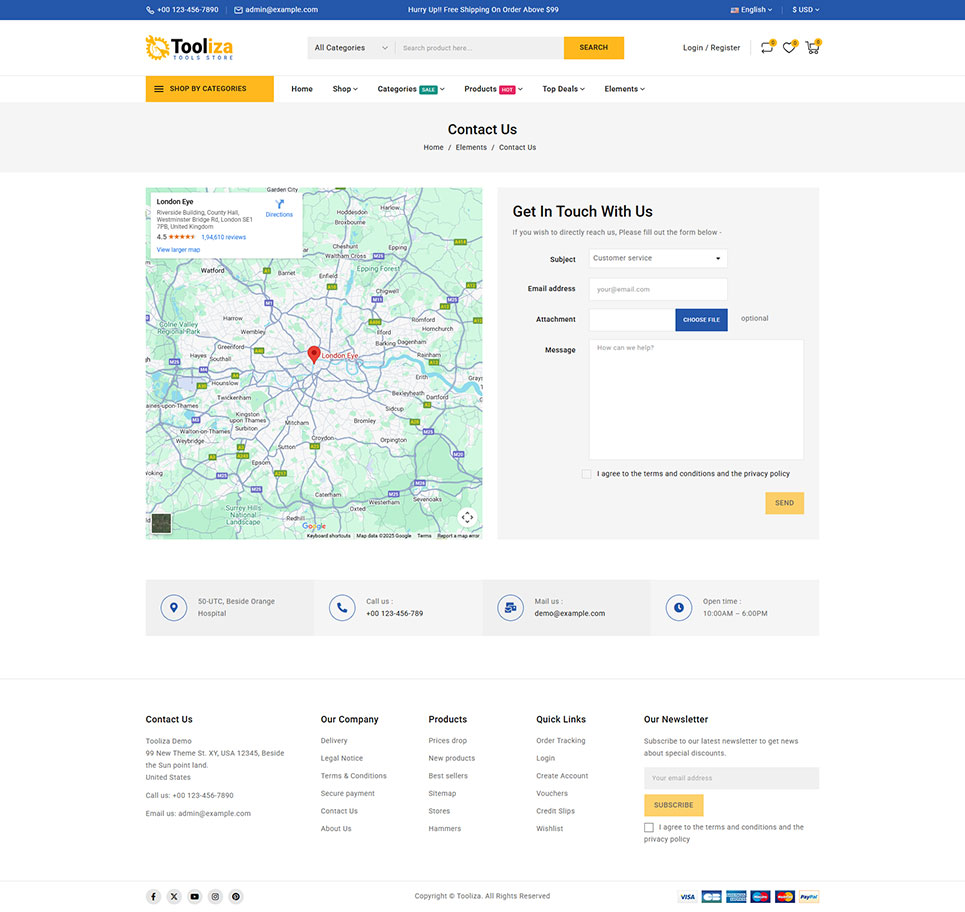Open the English language dropdown
The image size is (965, 912).
tap(751, 10)
